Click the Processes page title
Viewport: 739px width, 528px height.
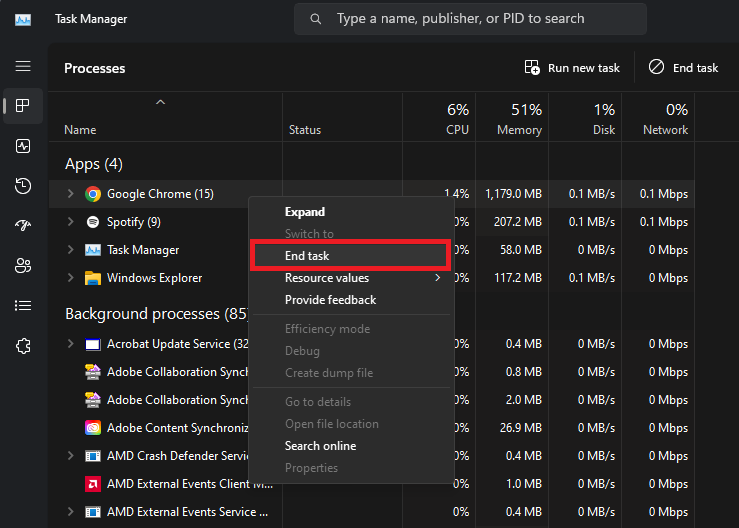pyautogui.click(x=95, y=68)
